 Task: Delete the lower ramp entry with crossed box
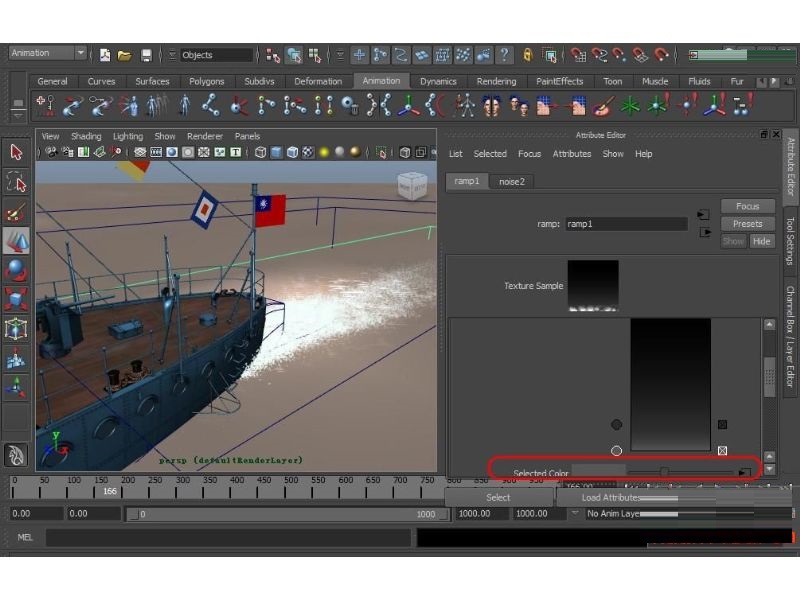(722, 451)
